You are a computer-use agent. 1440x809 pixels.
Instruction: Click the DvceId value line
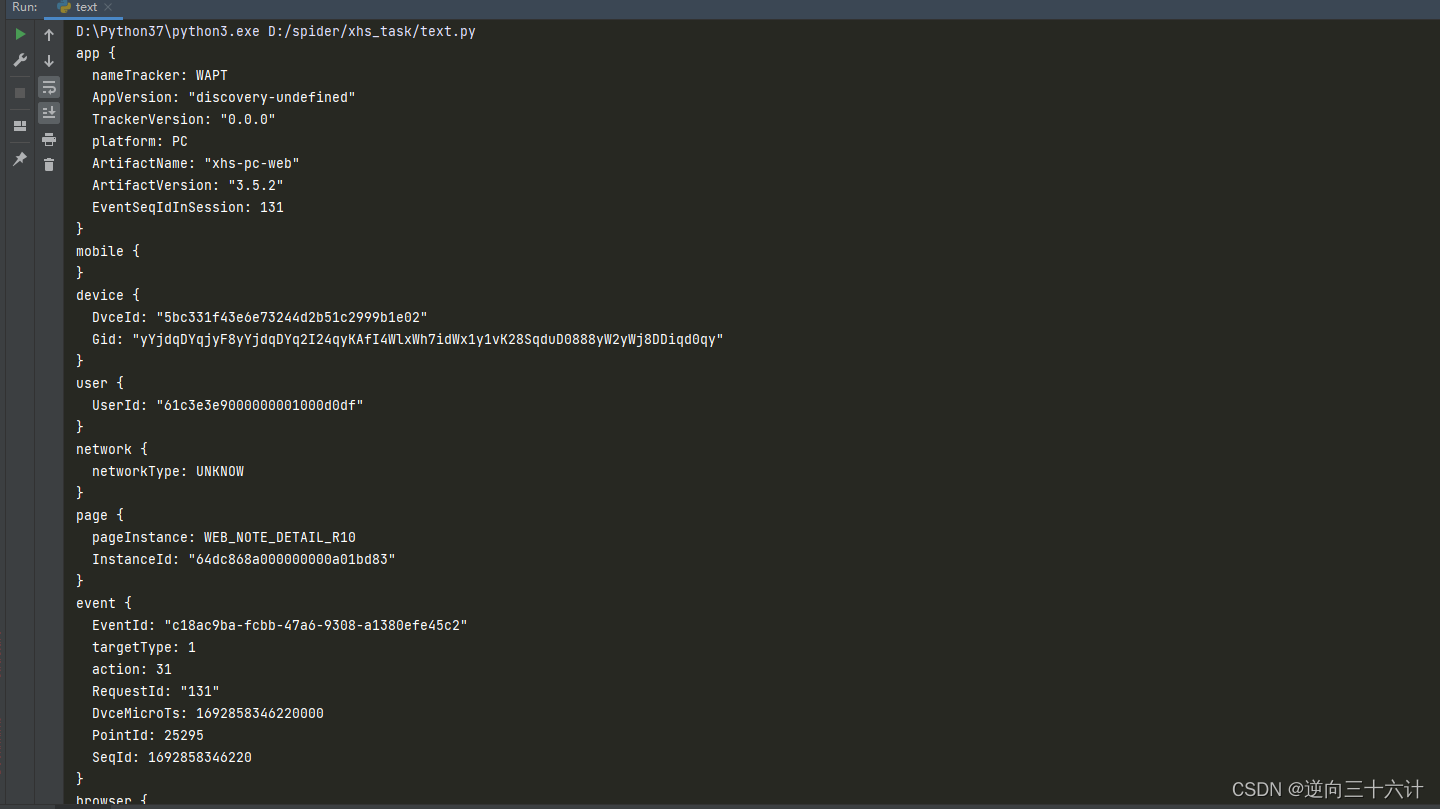point(260,317)
